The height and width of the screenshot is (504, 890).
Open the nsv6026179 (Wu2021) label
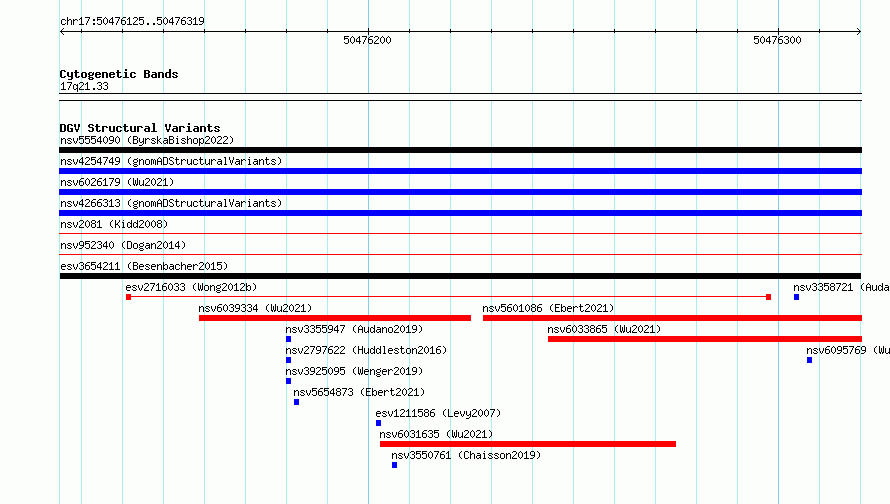point(117,182)
